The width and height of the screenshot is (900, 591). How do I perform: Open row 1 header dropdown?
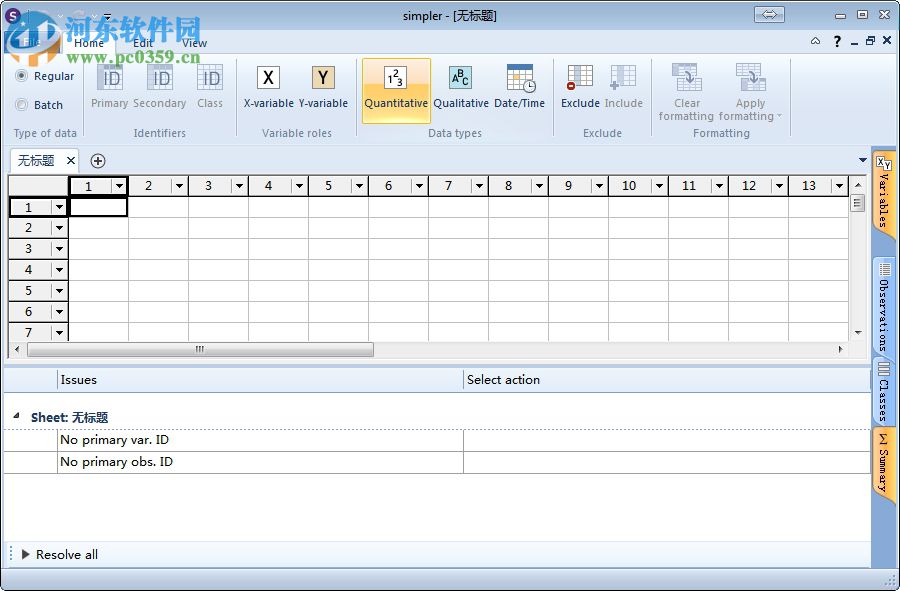click(x=59, y=207)
